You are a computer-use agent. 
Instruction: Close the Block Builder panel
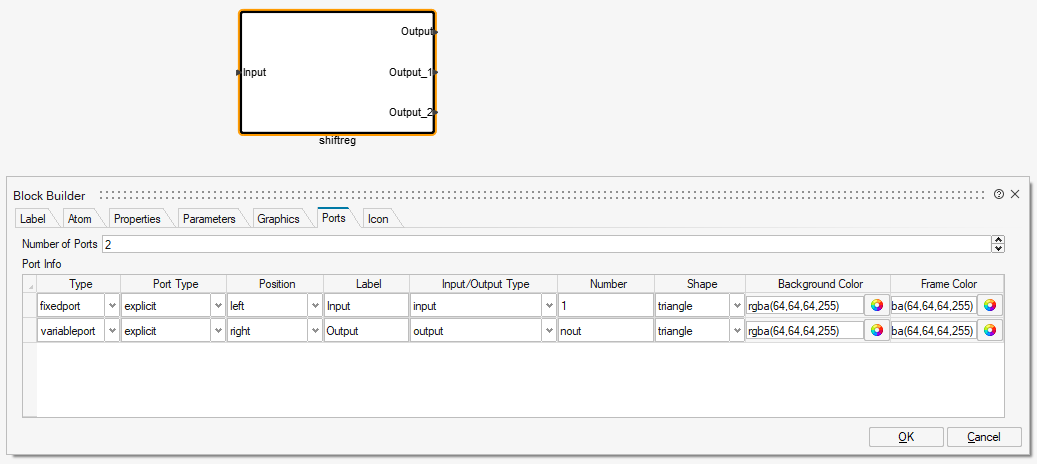(x=1015, y=195)
